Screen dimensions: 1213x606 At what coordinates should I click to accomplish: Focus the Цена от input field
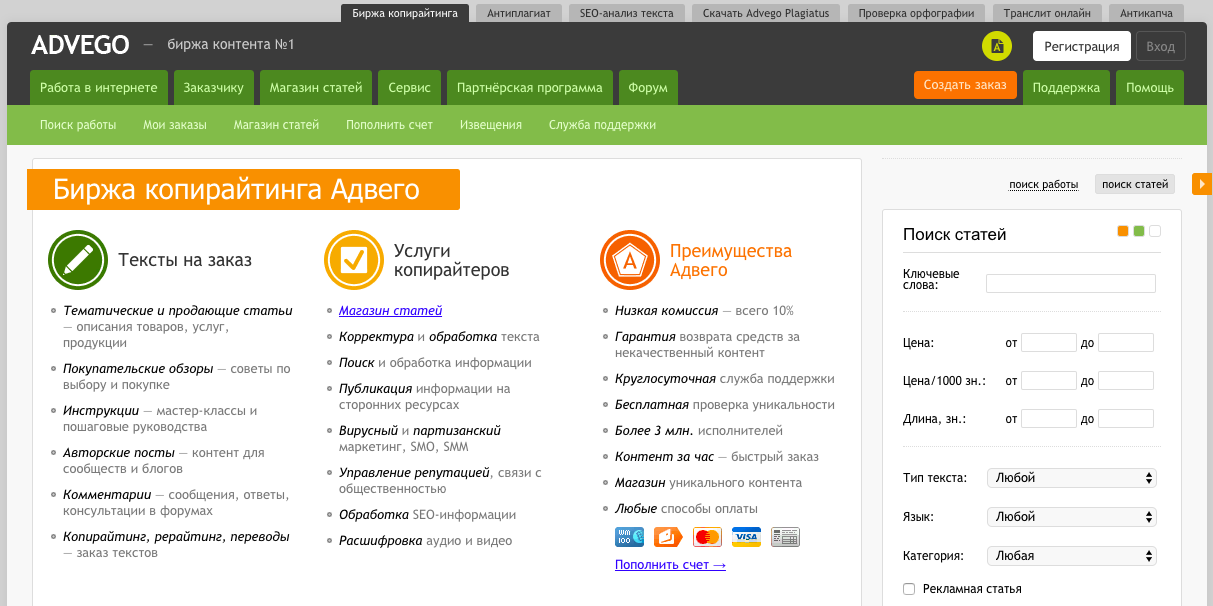coord(1049,343)
